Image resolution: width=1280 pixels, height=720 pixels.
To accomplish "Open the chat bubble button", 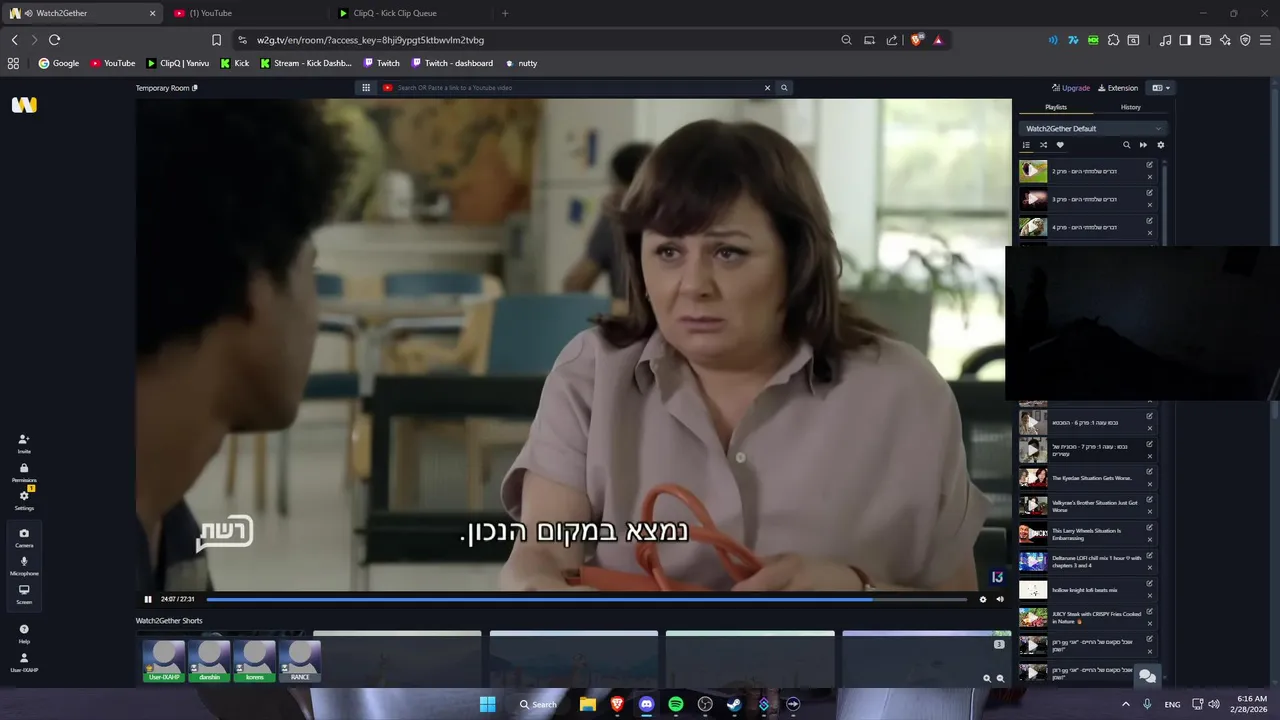I will (x=1148, y=677).
